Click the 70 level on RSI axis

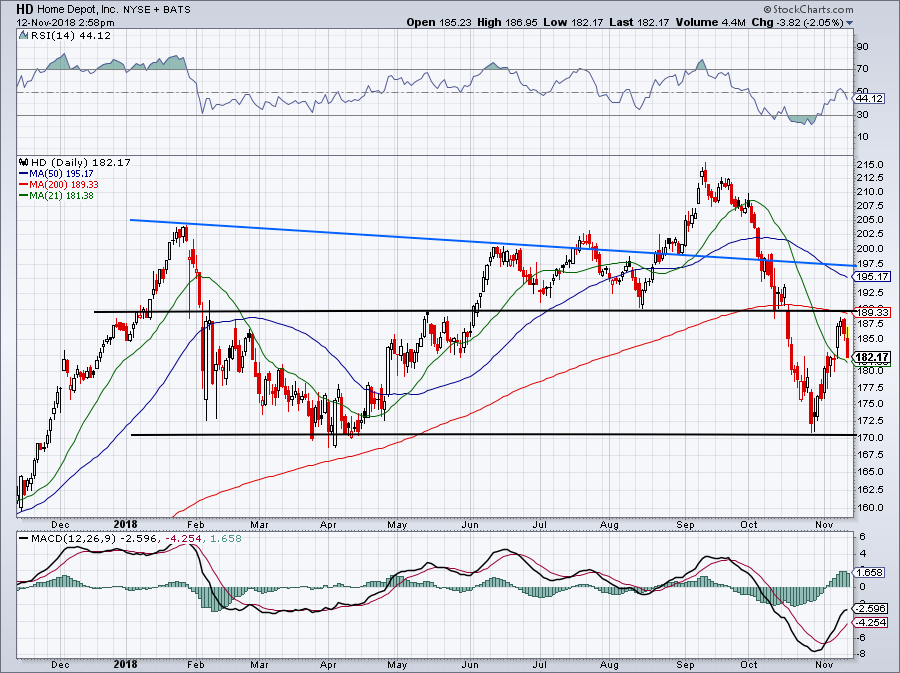pyautogui.click(x=862, y=69)
